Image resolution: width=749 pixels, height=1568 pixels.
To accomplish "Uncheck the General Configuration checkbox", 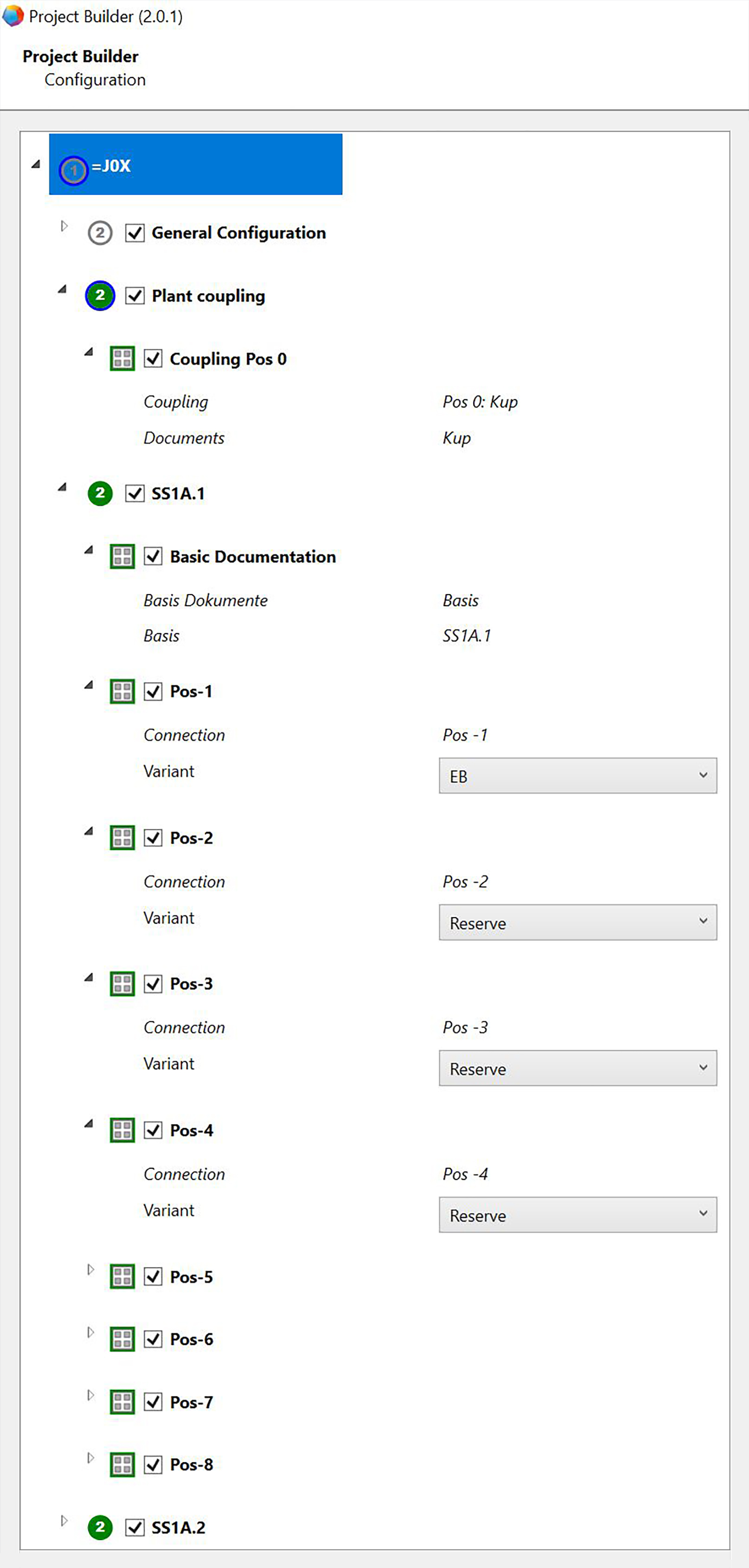I will click(x=135, y=233).
